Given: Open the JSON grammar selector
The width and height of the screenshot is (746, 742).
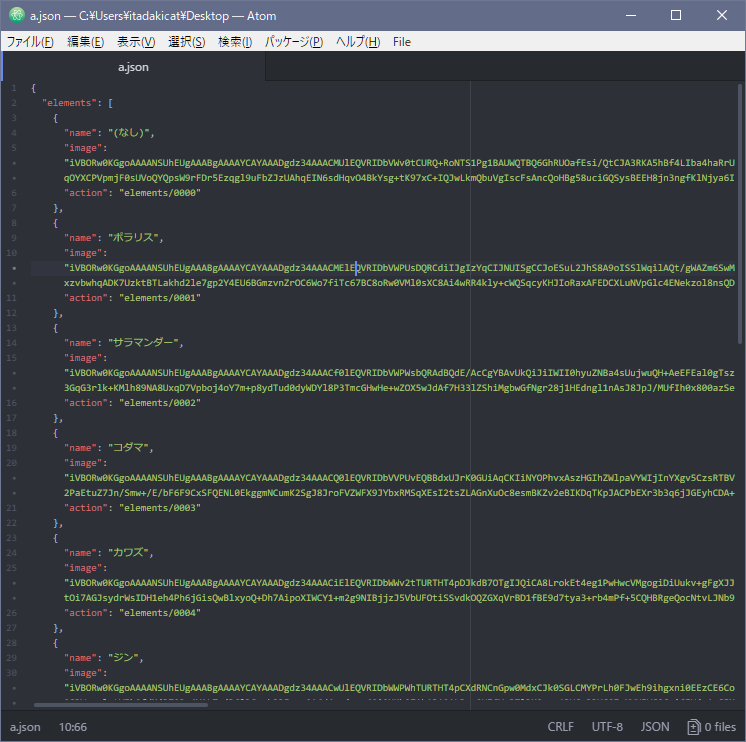Looking at the screenshot, I should pos(655,727).
